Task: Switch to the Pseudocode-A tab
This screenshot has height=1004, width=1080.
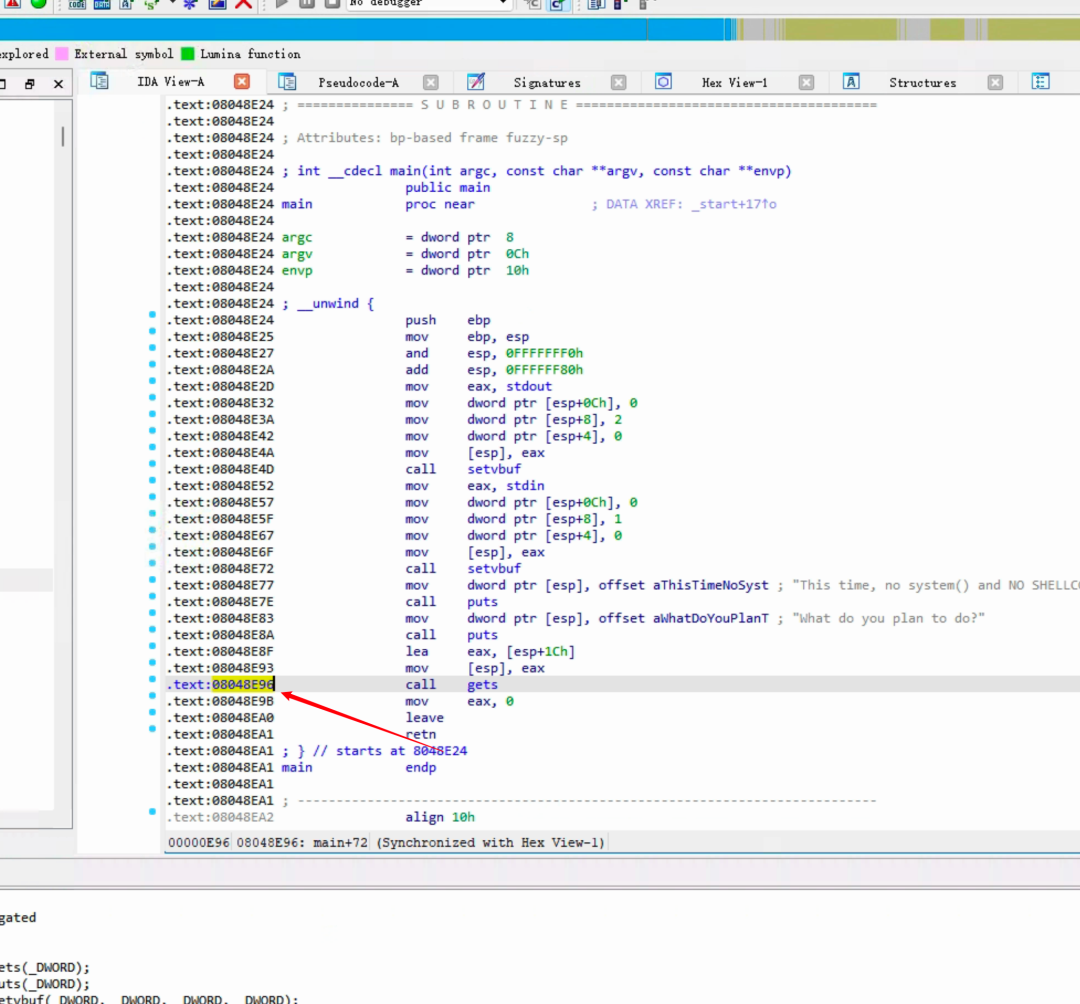Action: tap(358, 83)
